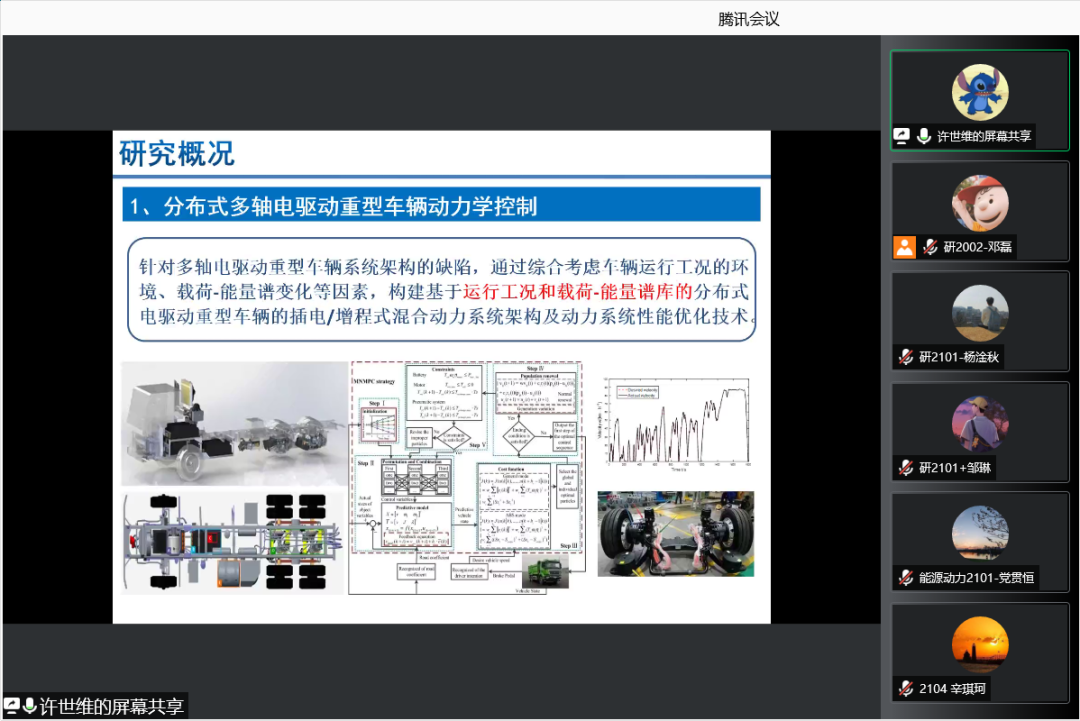Click the muted mic icon for 研2101-杨淦秋
Screen dimensions: 1080x721
click(x=905, y=357)
